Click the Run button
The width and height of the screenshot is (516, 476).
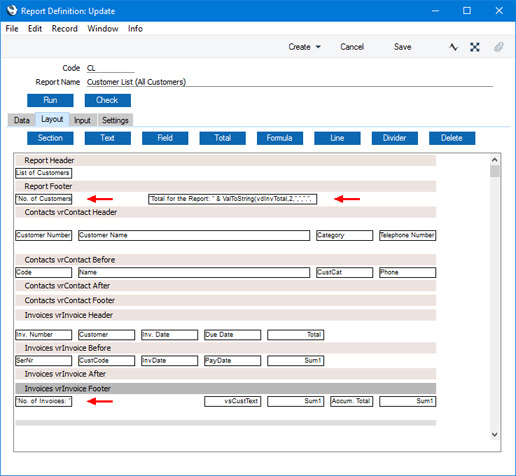point(50,100)
